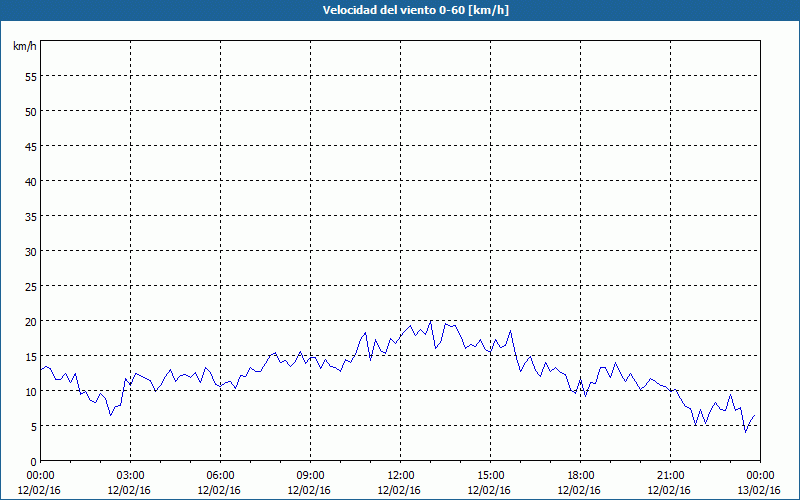Screen dimensions: 800x500
Task: Click the chart title 'Velocidad del viento 0-60 [km/h]'
Action: point(416,10)
